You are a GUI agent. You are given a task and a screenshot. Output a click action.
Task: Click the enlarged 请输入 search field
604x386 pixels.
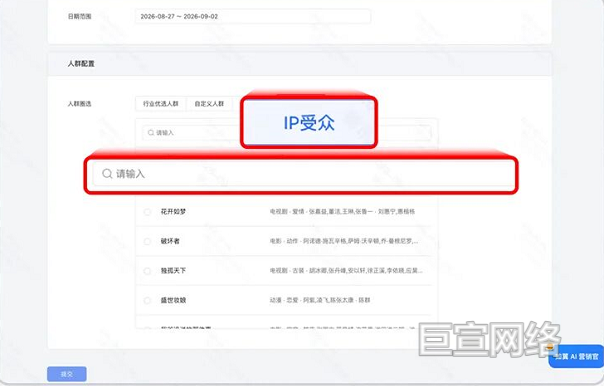(x=302, y=174)
